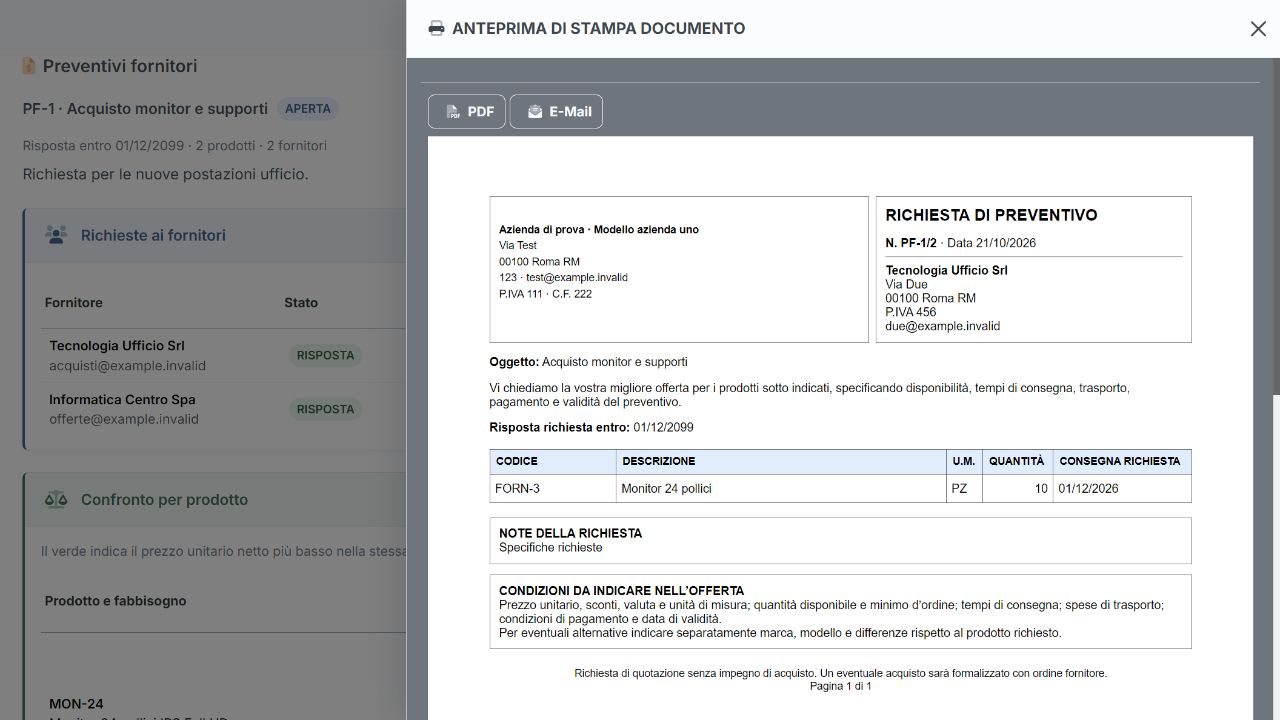Viewport: 1280px width, 720px height.
Task: Click the RICHIESTA DI PREVENTIVO document title
Action: tap(991, 215)
